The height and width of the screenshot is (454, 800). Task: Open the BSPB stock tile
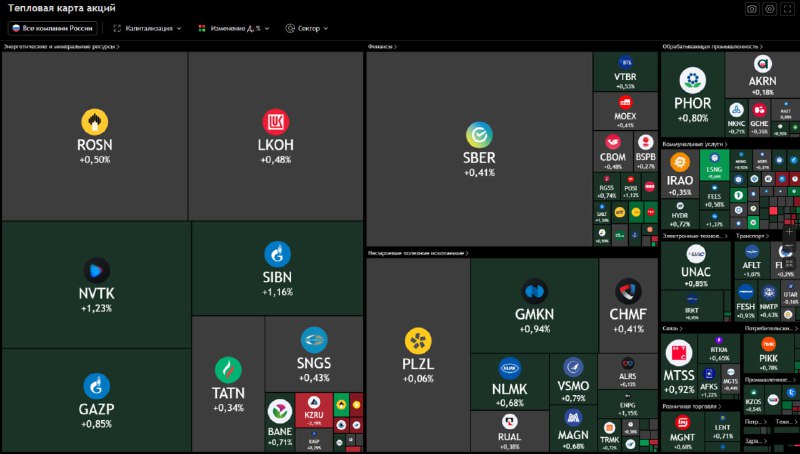[645, 152]
